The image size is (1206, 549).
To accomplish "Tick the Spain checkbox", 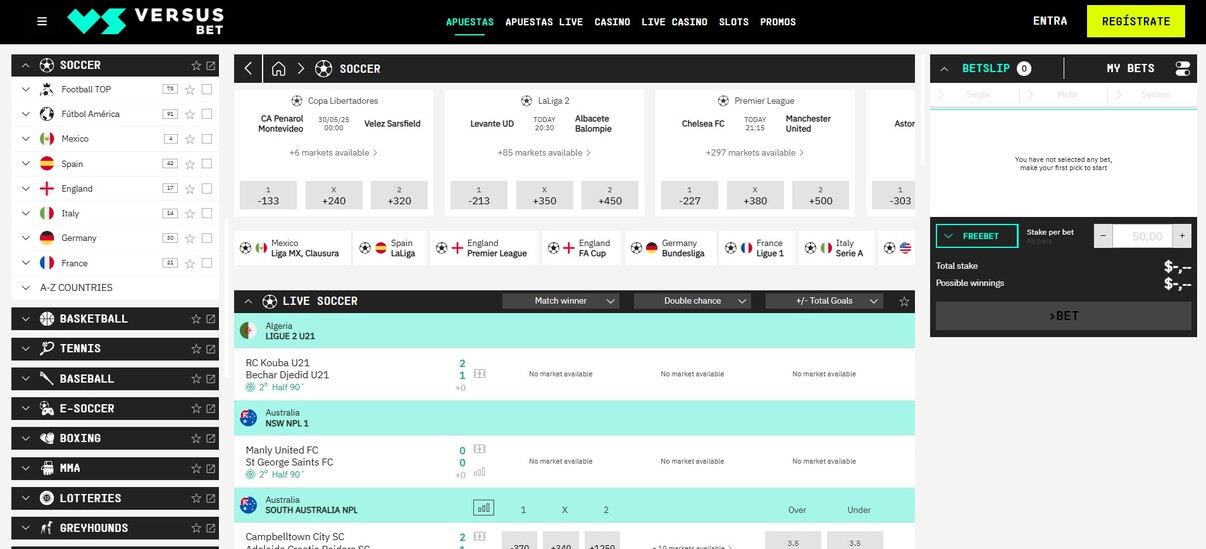I will [207, 163].
